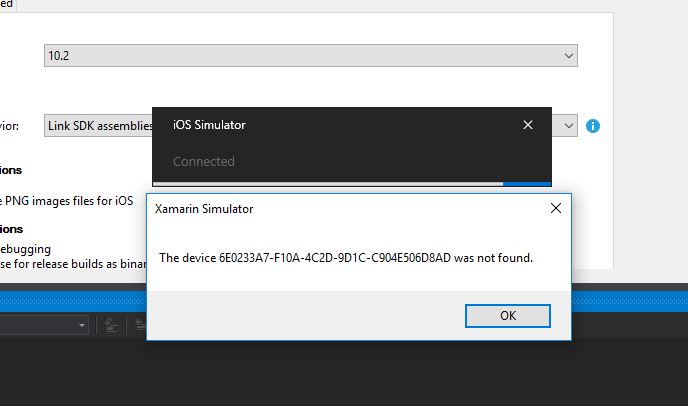Click the blue info icon beside linker dropdown
Screen dimensions: 688x406
pyautogui.click(x=593, y=126)
